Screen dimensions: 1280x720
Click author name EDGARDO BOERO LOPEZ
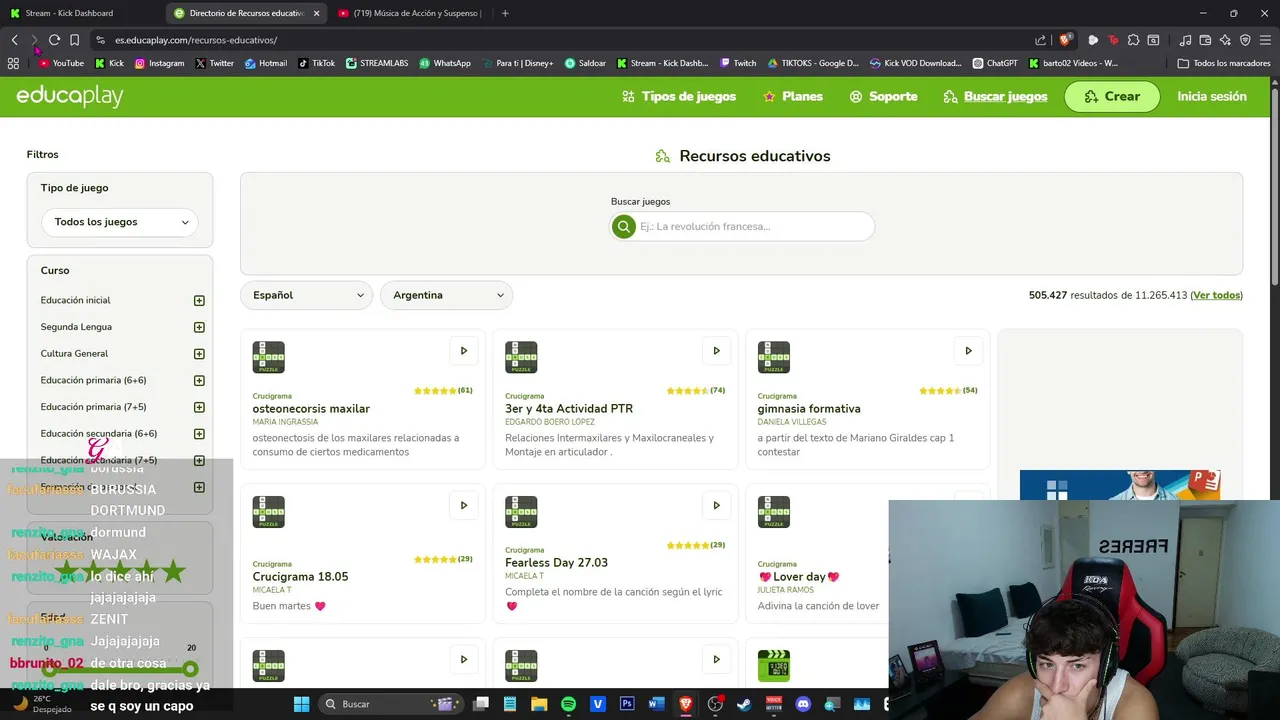pyautogui.click(x=550, y=422)
